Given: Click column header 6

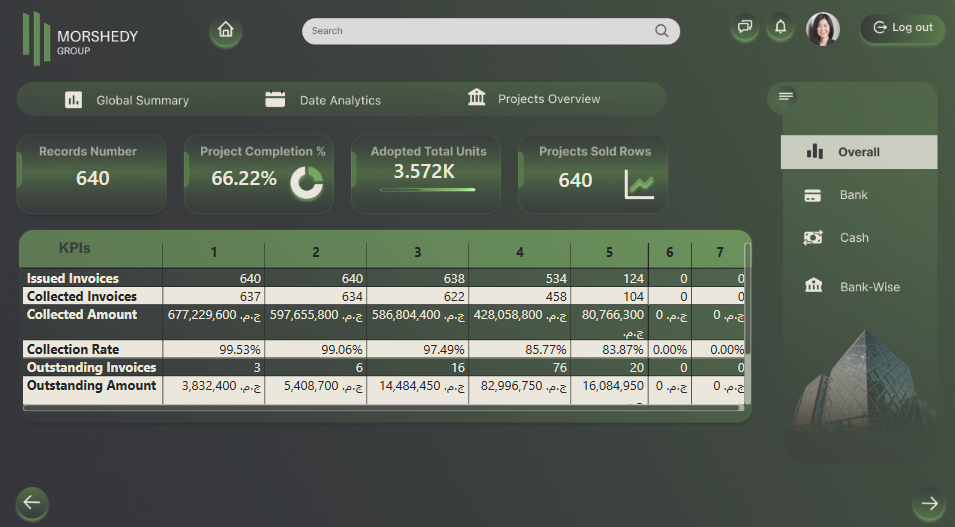Looking at the screenshot, I should tap(669, 252).
